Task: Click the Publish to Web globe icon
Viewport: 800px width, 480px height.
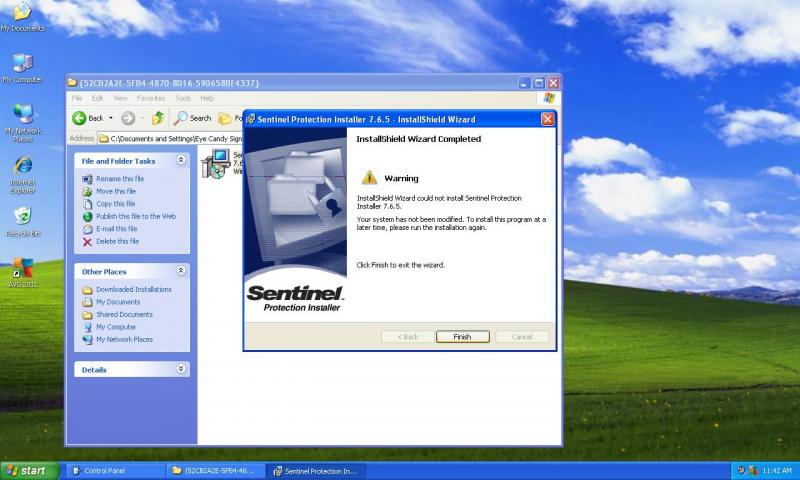Action: 87,217
